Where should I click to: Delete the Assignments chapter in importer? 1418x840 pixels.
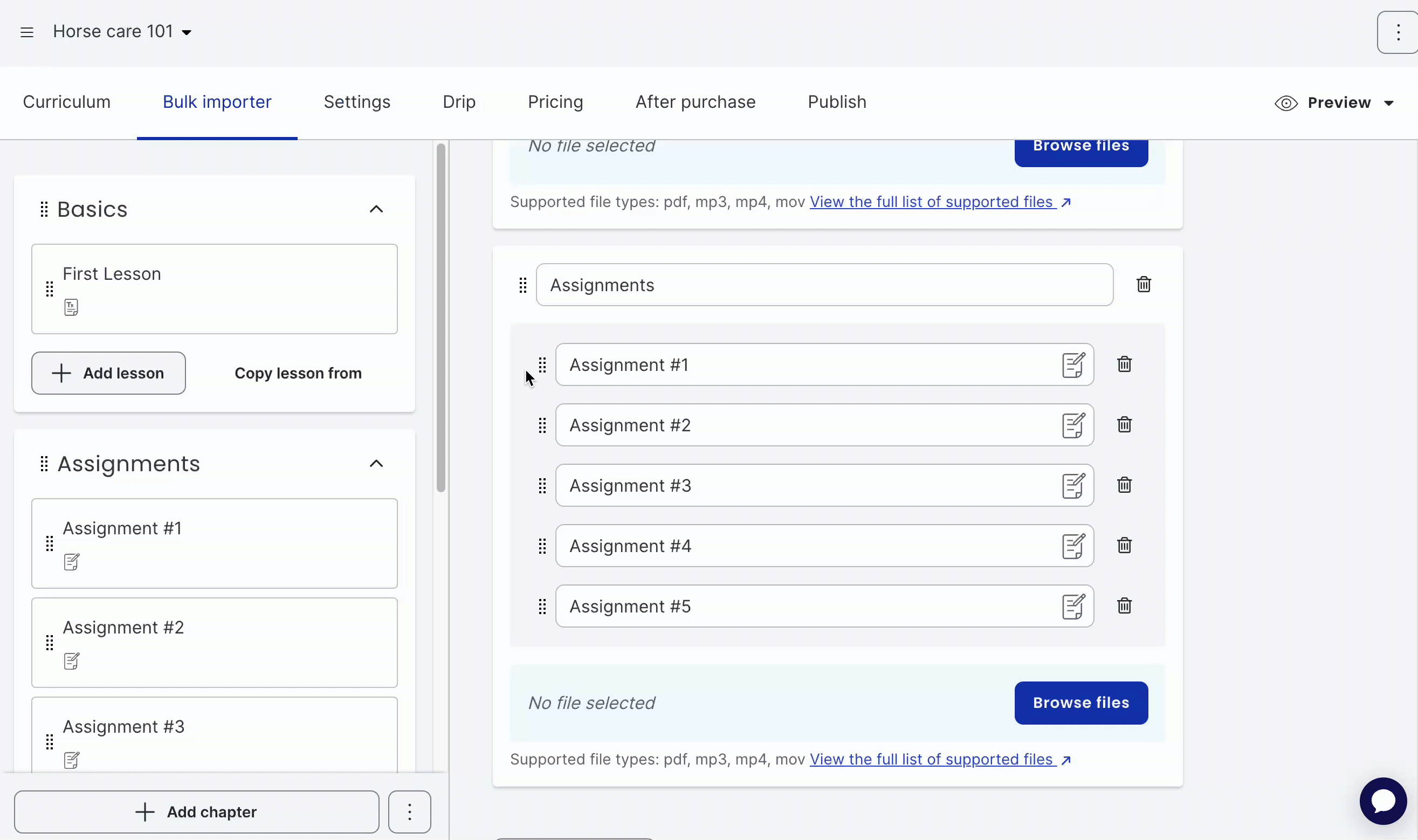pos(1144,284)
